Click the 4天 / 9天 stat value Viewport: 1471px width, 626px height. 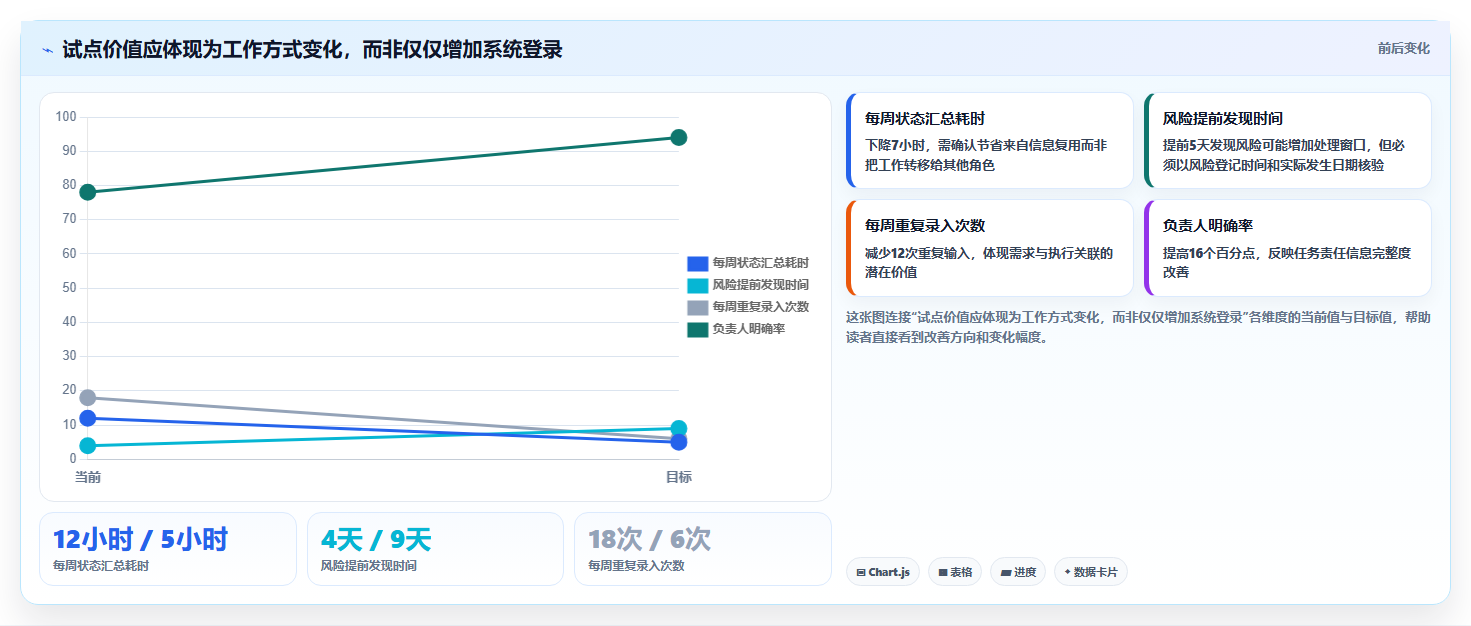coord(376,540)
